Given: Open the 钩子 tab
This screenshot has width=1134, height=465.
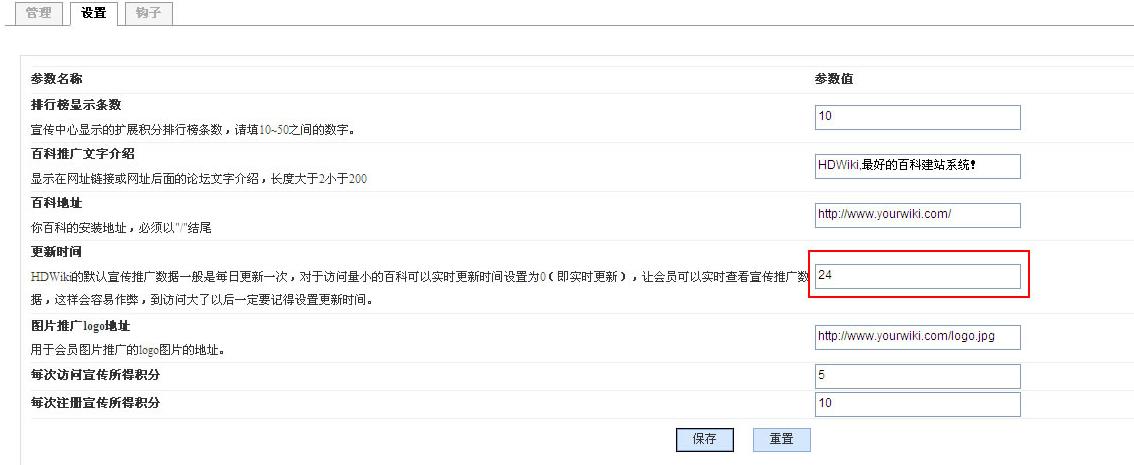Looking at the screenshot, I should (x=148, y=13).
